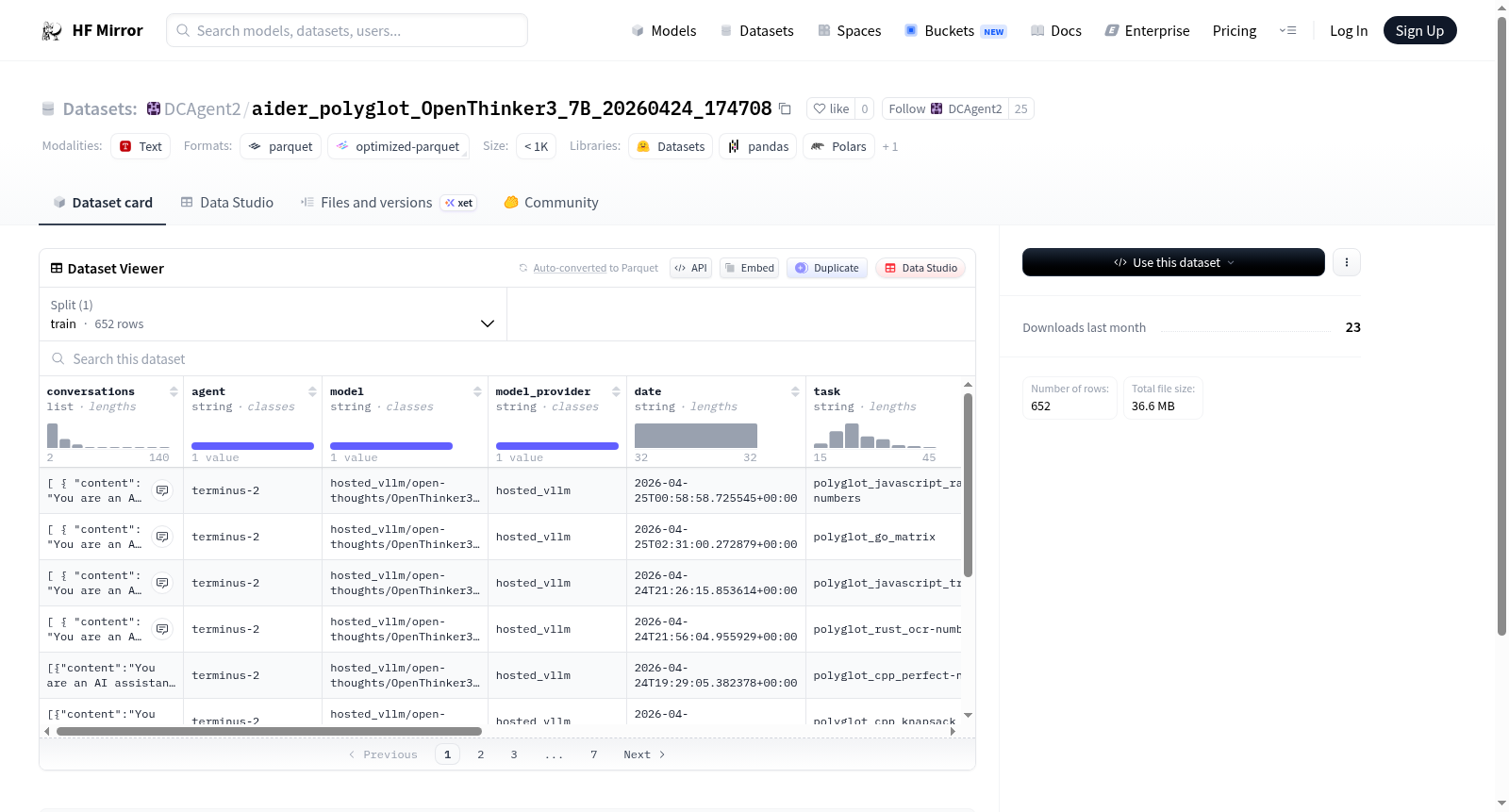Click scroll-down arrow of table scrollbar
Image resolution: width=1509 pixels, height=812 pixels.
tap(968, 716)
